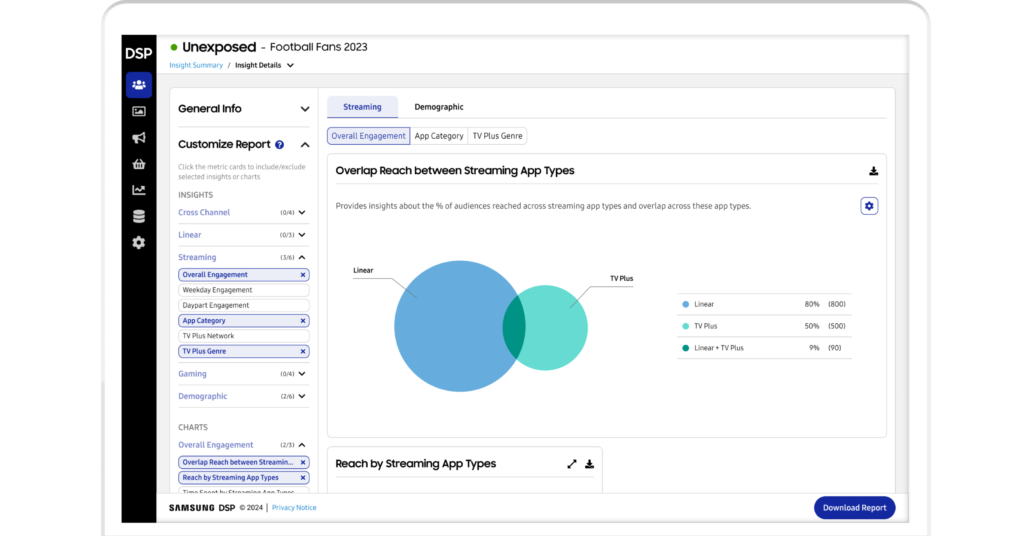Open the audiences icon in sidebar

coord(138,84)
